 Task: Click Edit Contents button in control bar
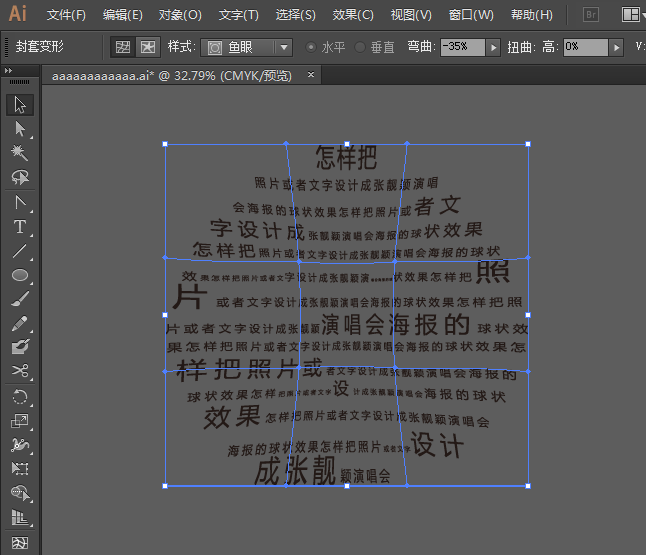pyautogui.click(x=148, y=47)
